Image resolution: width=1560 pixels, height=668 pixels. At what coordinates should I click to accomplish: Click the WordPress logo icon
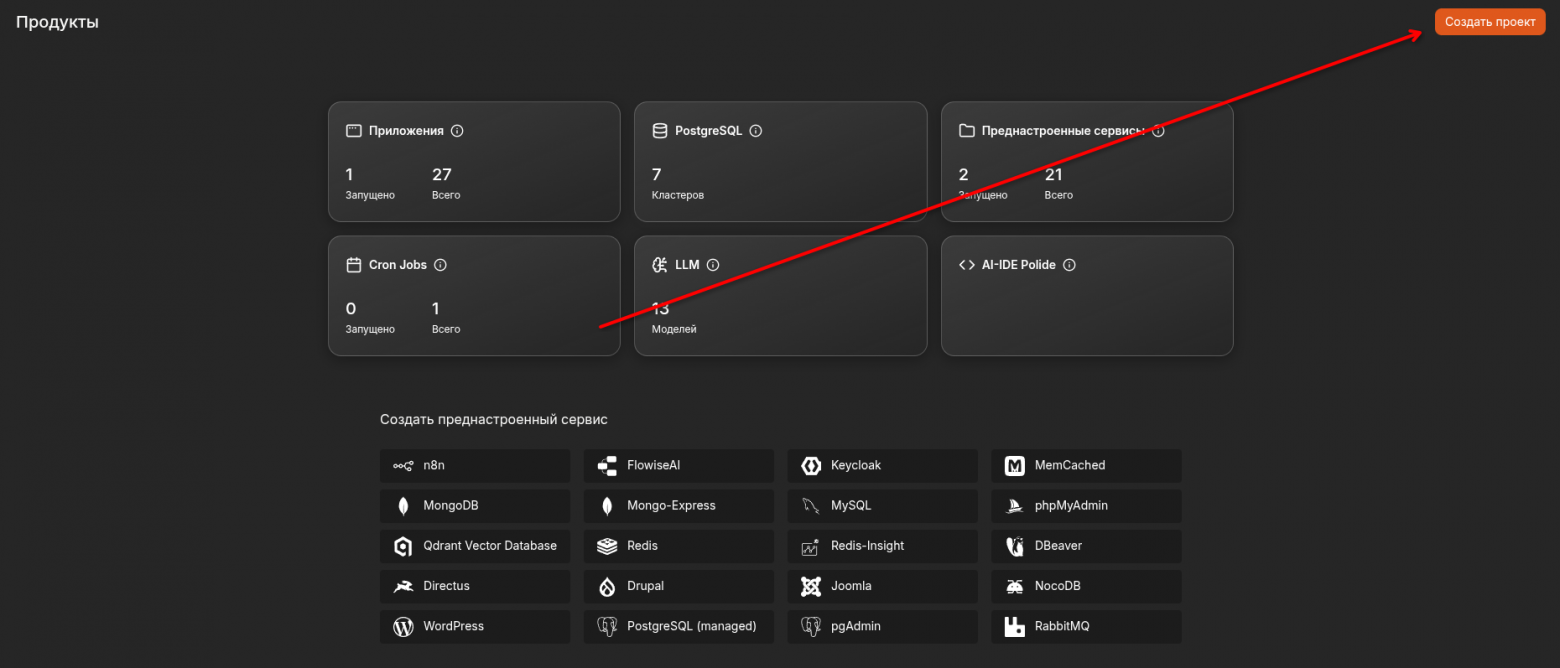[x=403, y=627]
